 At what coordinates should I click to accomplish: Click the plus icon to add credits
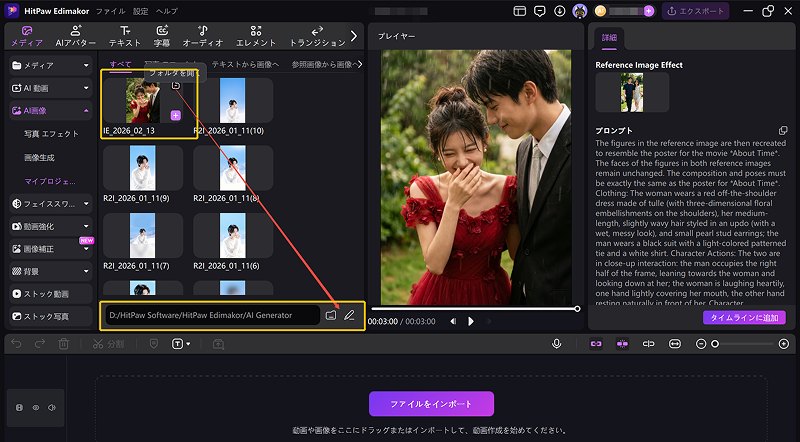pos(648,11)
